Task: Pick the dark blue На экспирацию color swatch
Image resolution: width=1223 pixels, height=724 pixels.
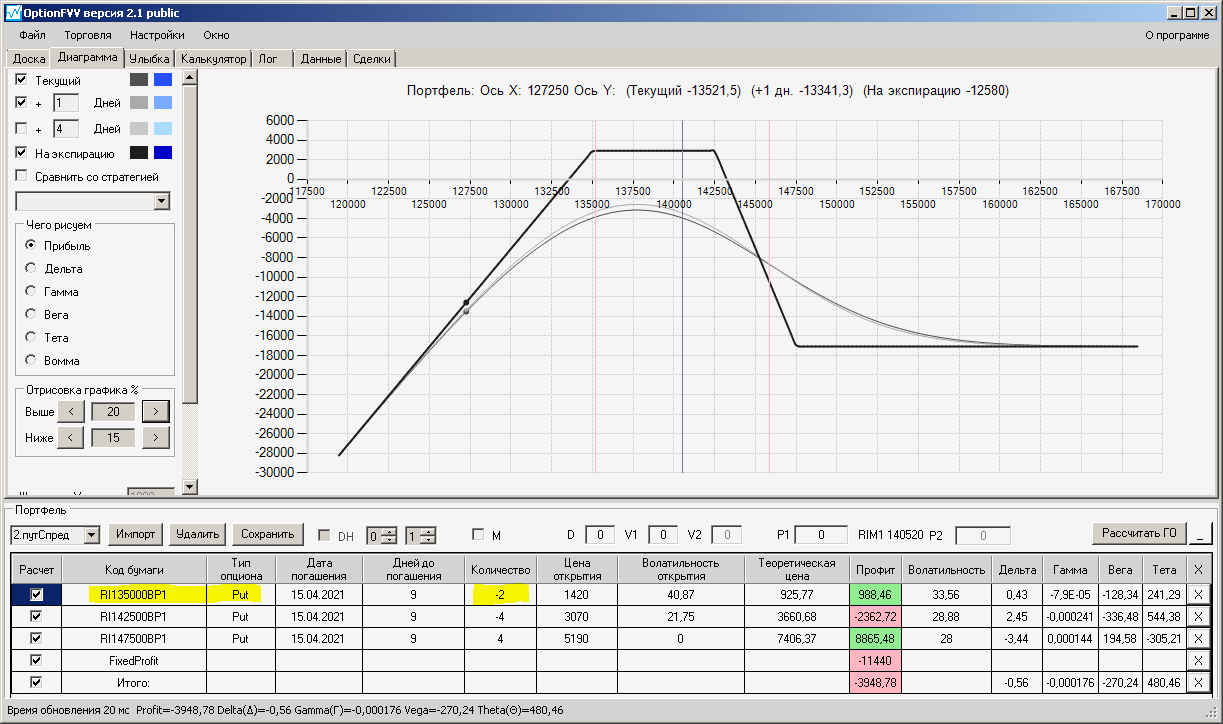Action: 163,152
